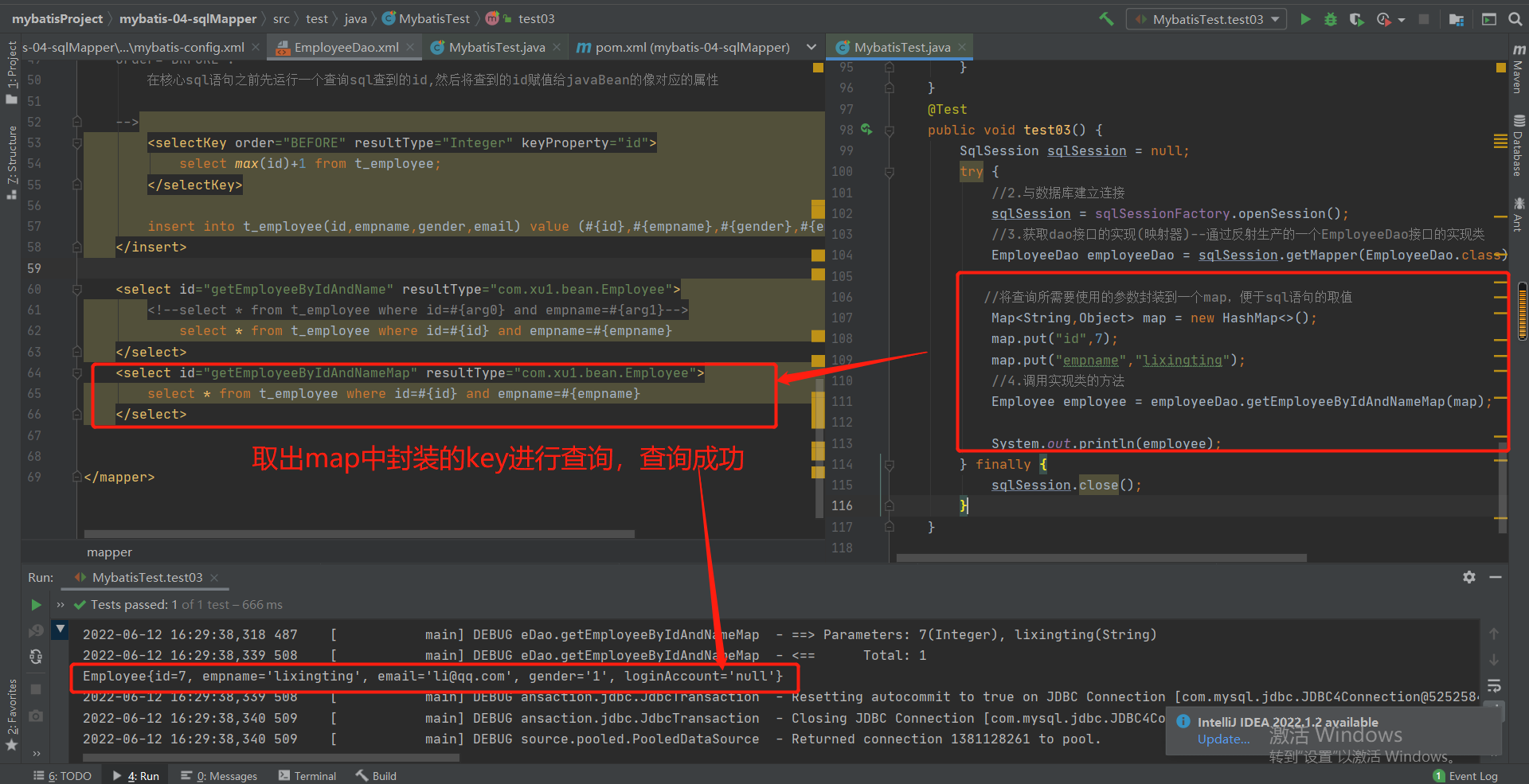Hide the Run panel with minimize icon
The width and height of the screenshot is (1529, 784).
coord(1496,577)
